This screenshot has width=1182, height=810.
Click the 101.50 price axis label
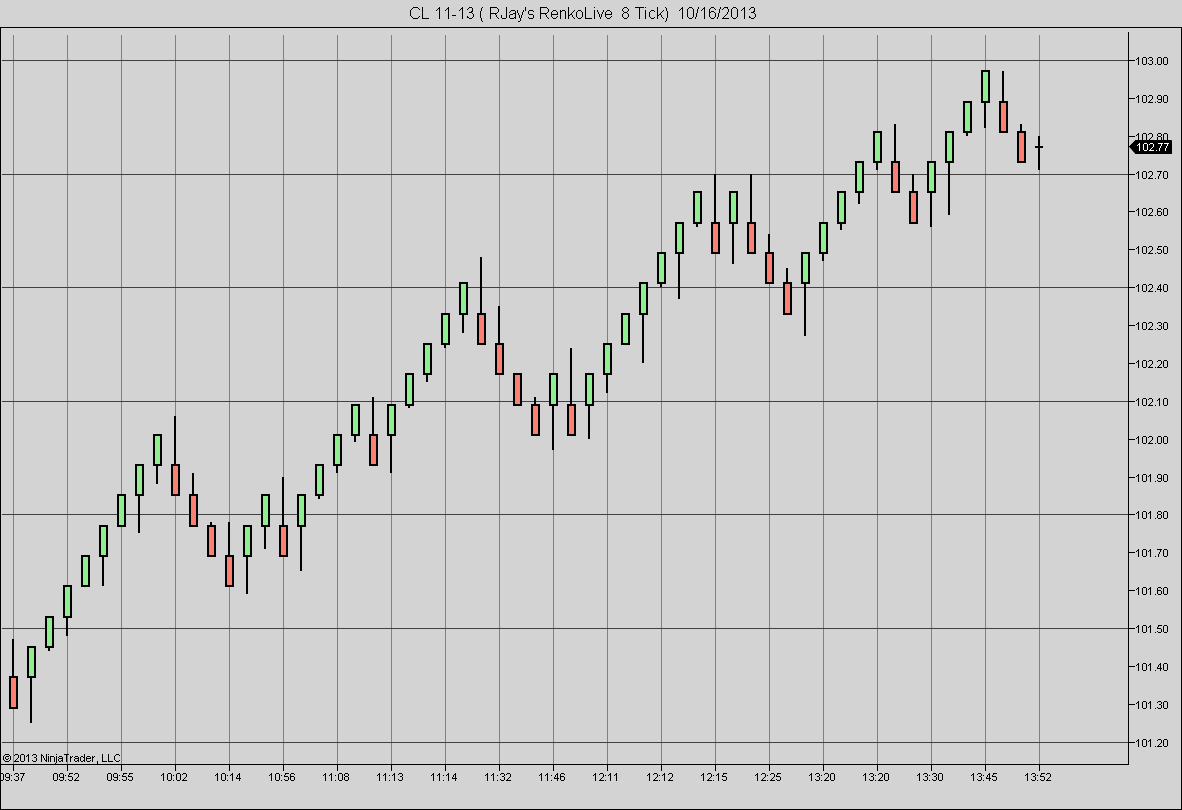(1152, 629)
